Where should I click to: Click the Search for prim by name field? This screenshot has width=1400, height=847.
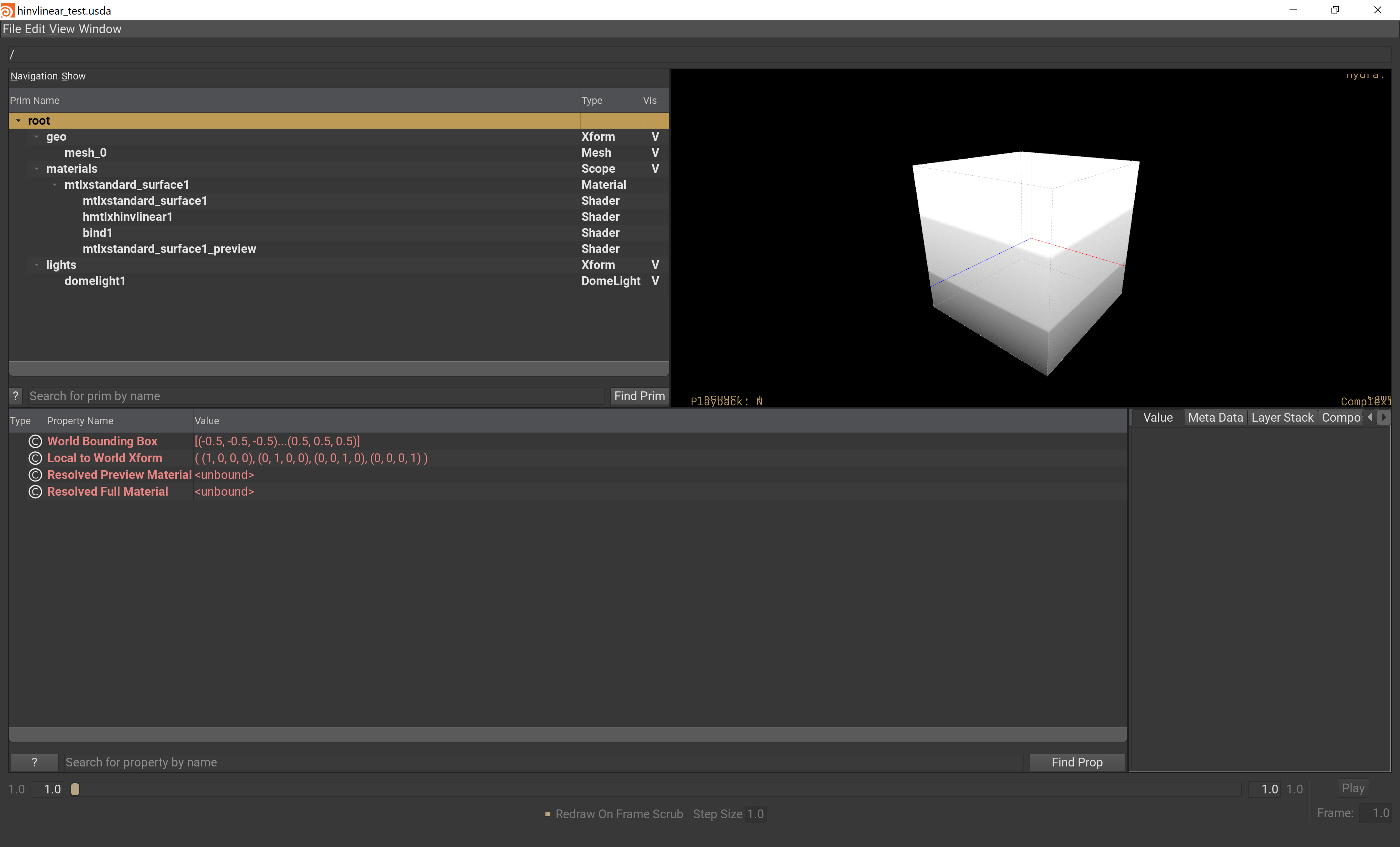pos(312,396)
